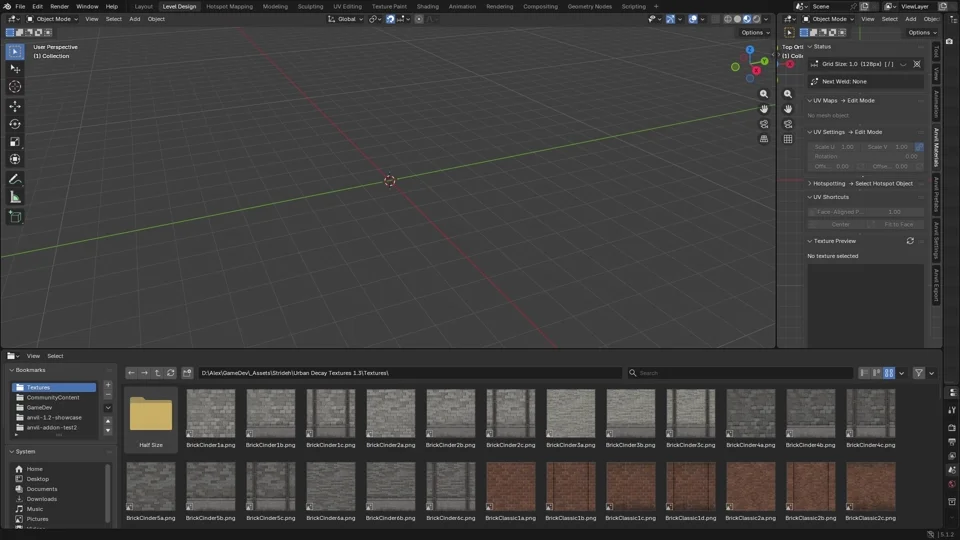The width and height of the screenshot is (960, 540).
Task: Click the grid icon in right viewport
Action: [x=788, y=139]
